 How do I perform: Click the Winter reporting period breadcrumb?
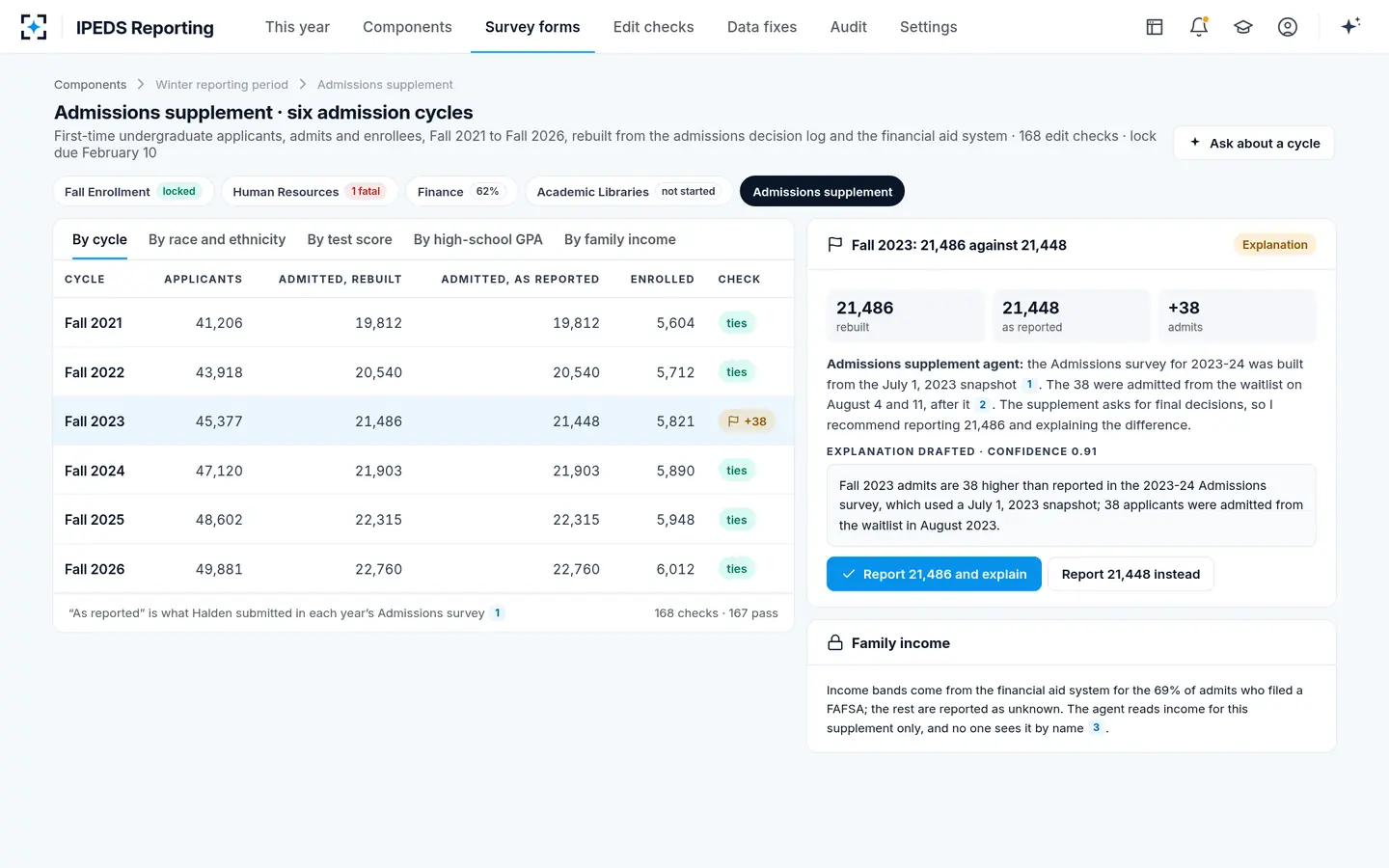pos(222,85)
